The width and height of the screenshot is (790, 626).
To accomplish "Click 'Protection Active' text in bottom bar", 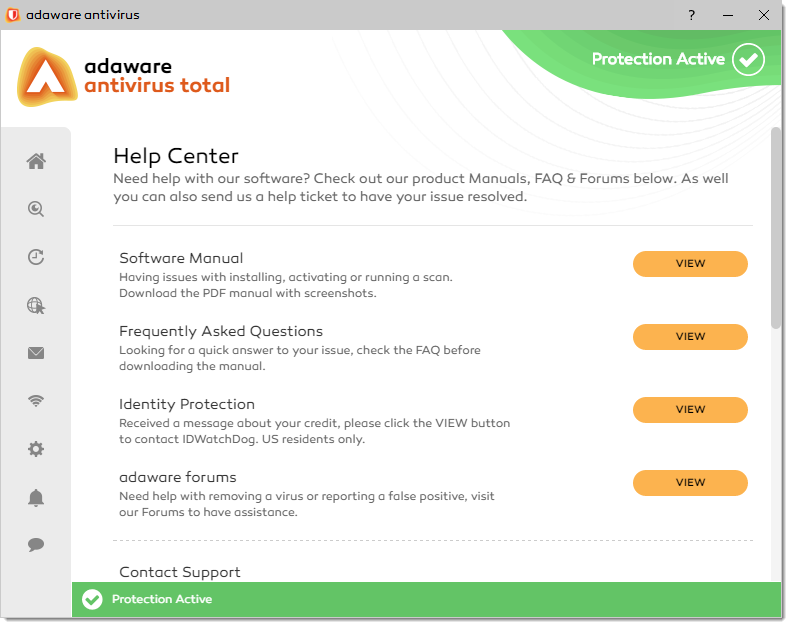I will click(x=162, y=599).
